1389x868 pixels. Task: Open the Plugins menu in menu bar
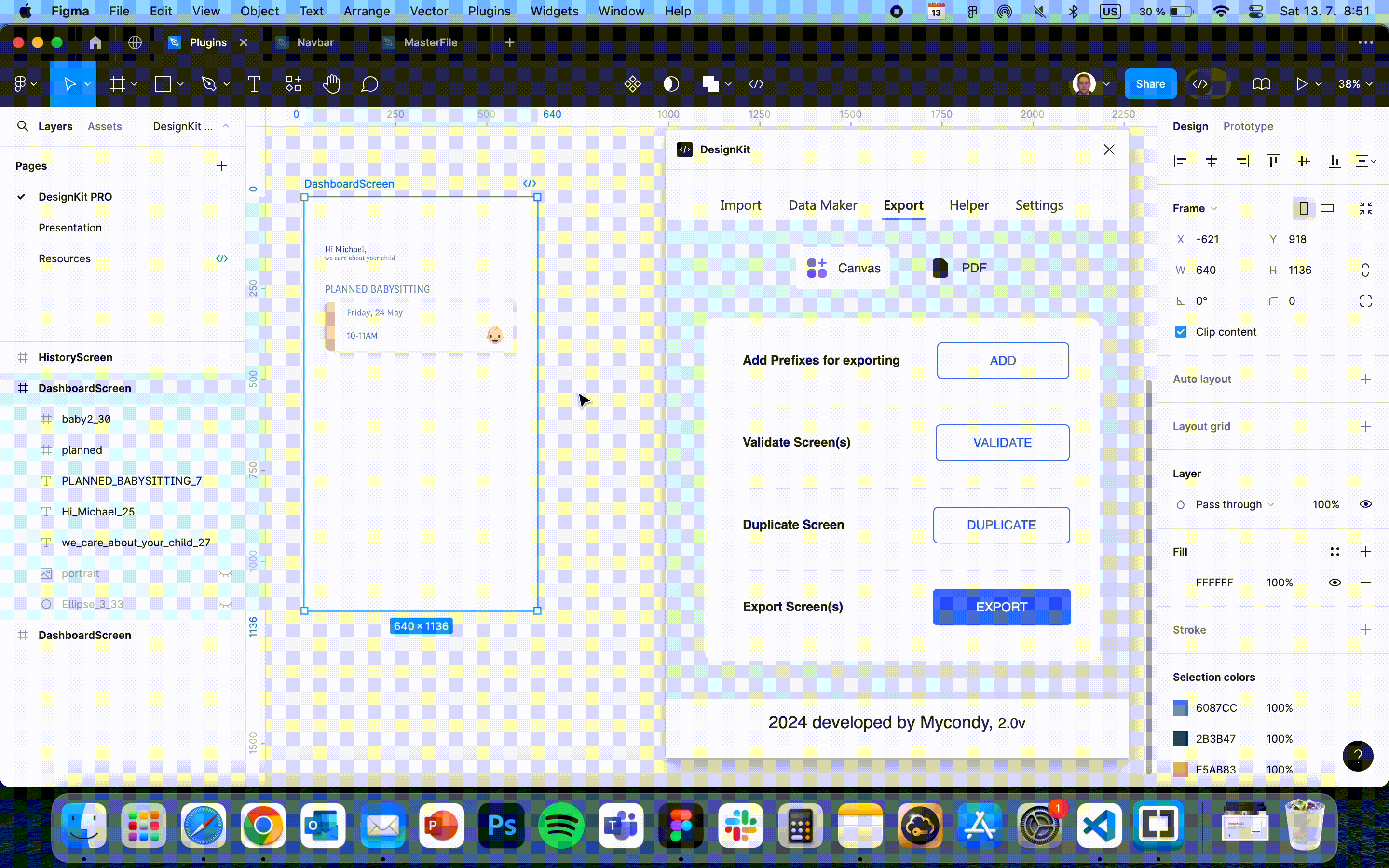(489, 11)
